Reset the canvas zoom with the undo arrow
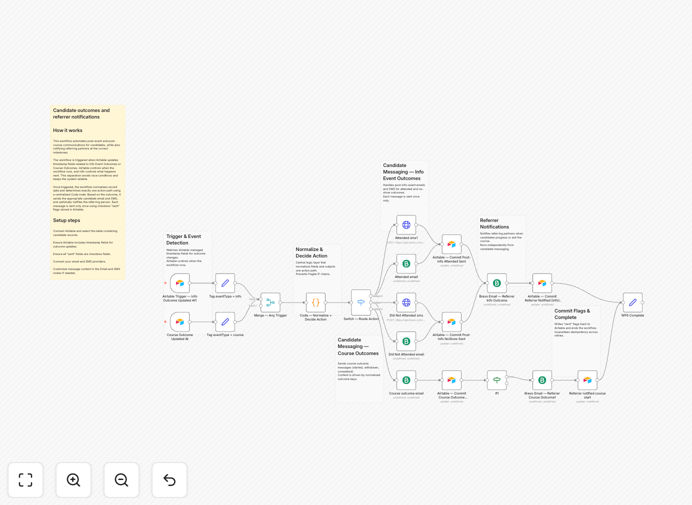Image resolution: width=692 pixels, height=505 pixels. (x=169, y=480)
